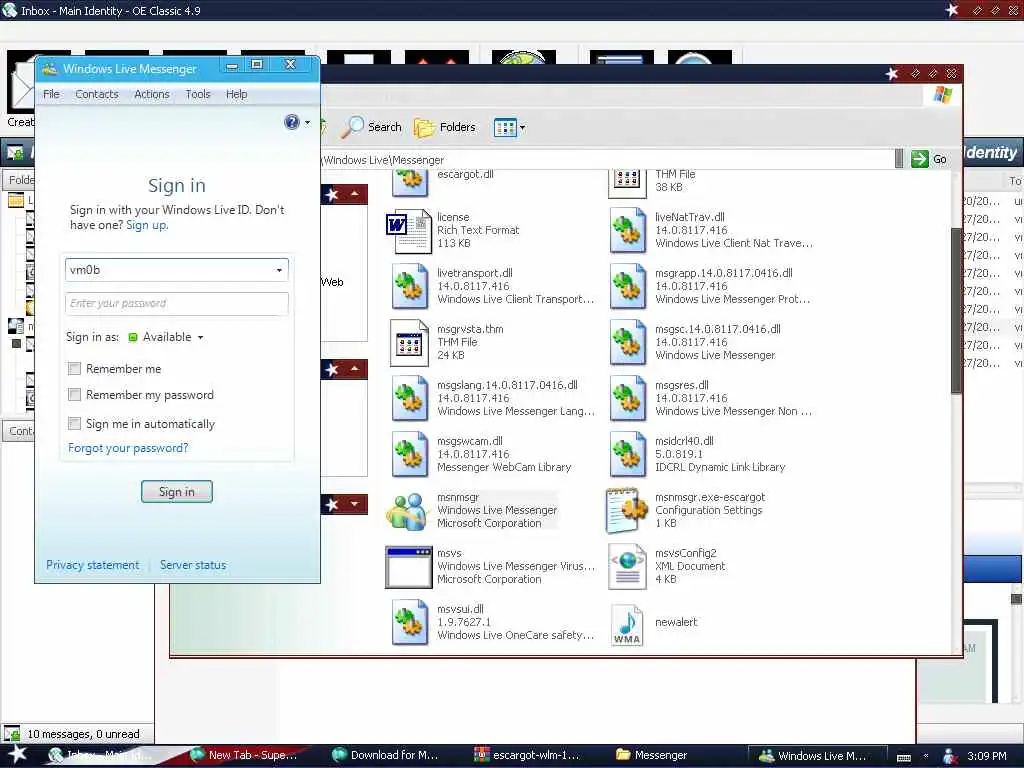Open the File menu in Messenger

(x=51, y=94)
